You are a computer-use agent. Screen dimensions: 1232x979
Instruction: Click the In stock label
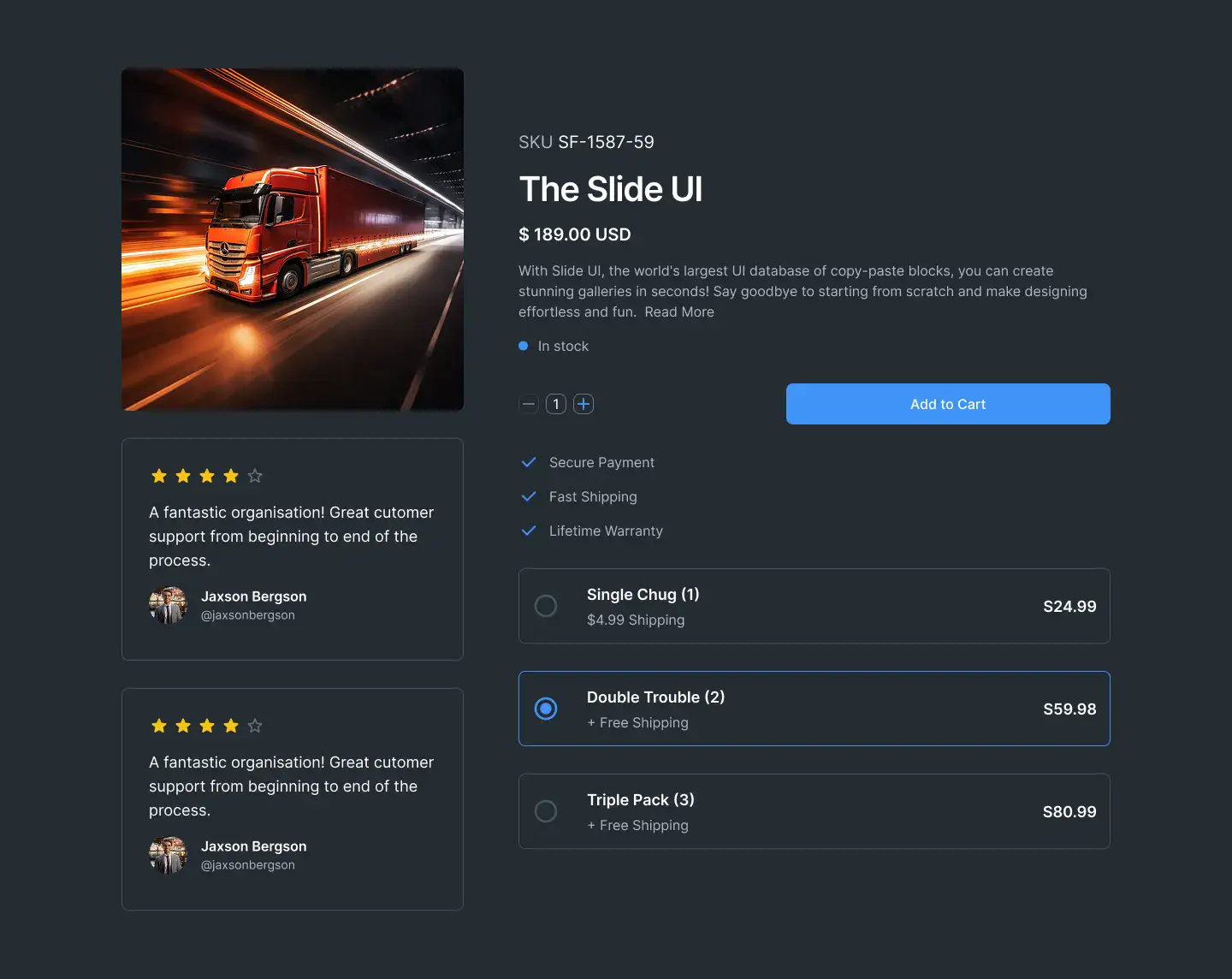[x=563, y=347]
